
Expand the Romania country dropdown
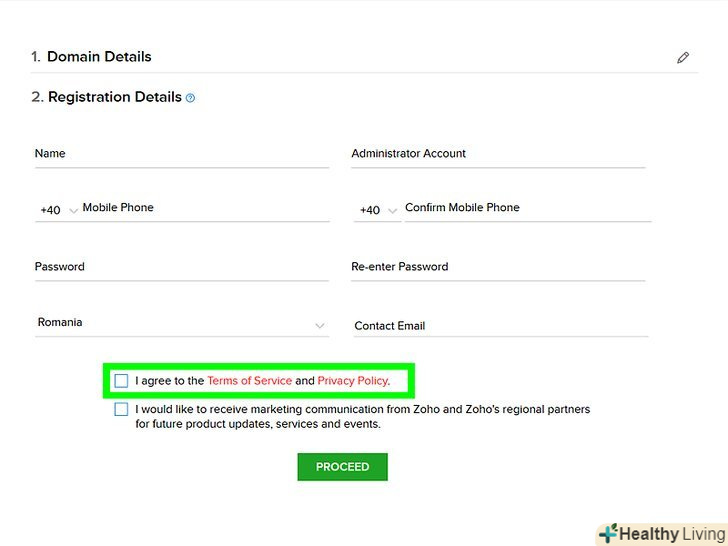click(x=319, y=326)
